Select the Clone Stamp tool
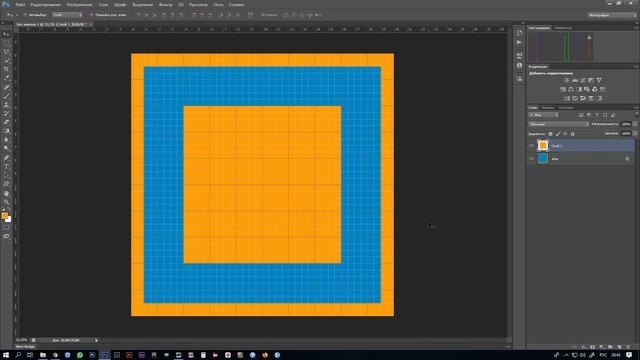Screen dimensions: 640x360 click(x=6, y=105)
